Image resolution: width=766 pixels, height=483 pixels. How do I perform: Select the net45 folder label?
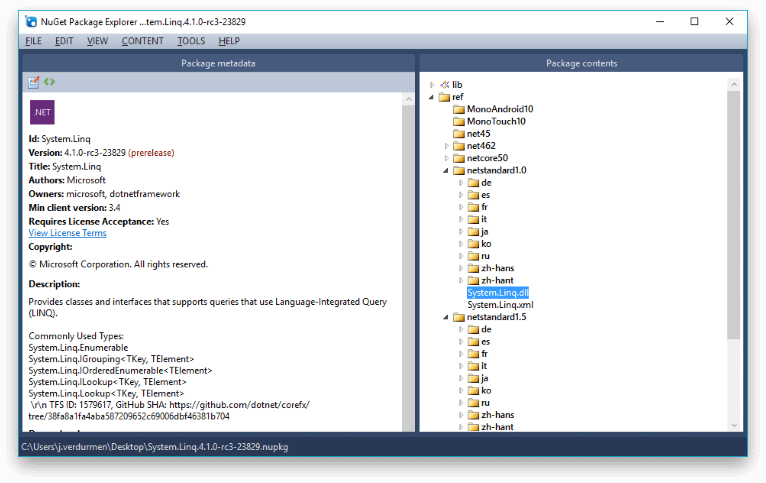[478, 134]
